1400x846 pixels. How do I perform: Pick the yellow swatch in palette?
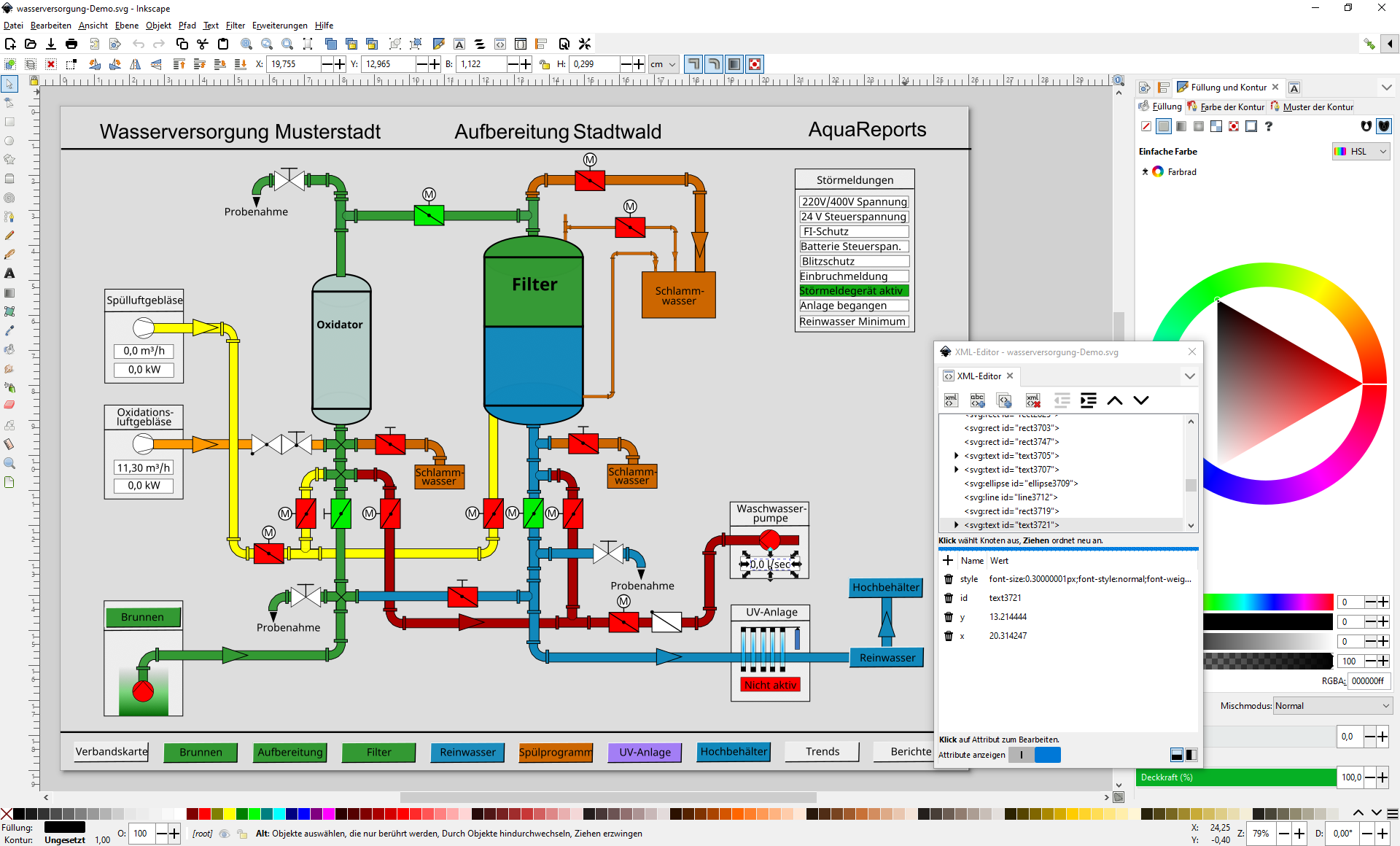coord(230,814)
